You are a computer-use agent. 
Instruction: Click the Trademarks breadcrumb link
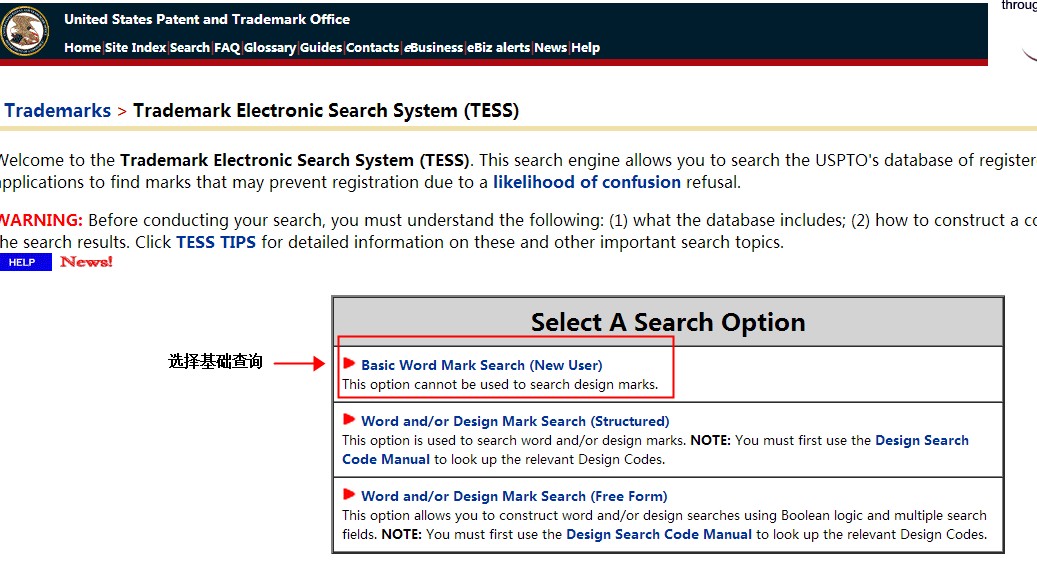57,111
